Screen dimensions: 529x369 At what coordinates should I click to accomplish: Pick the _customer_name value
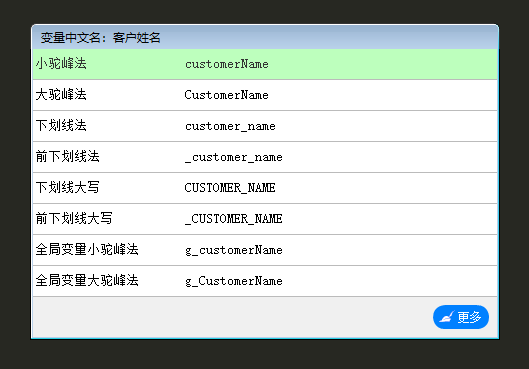click(233, 157)
